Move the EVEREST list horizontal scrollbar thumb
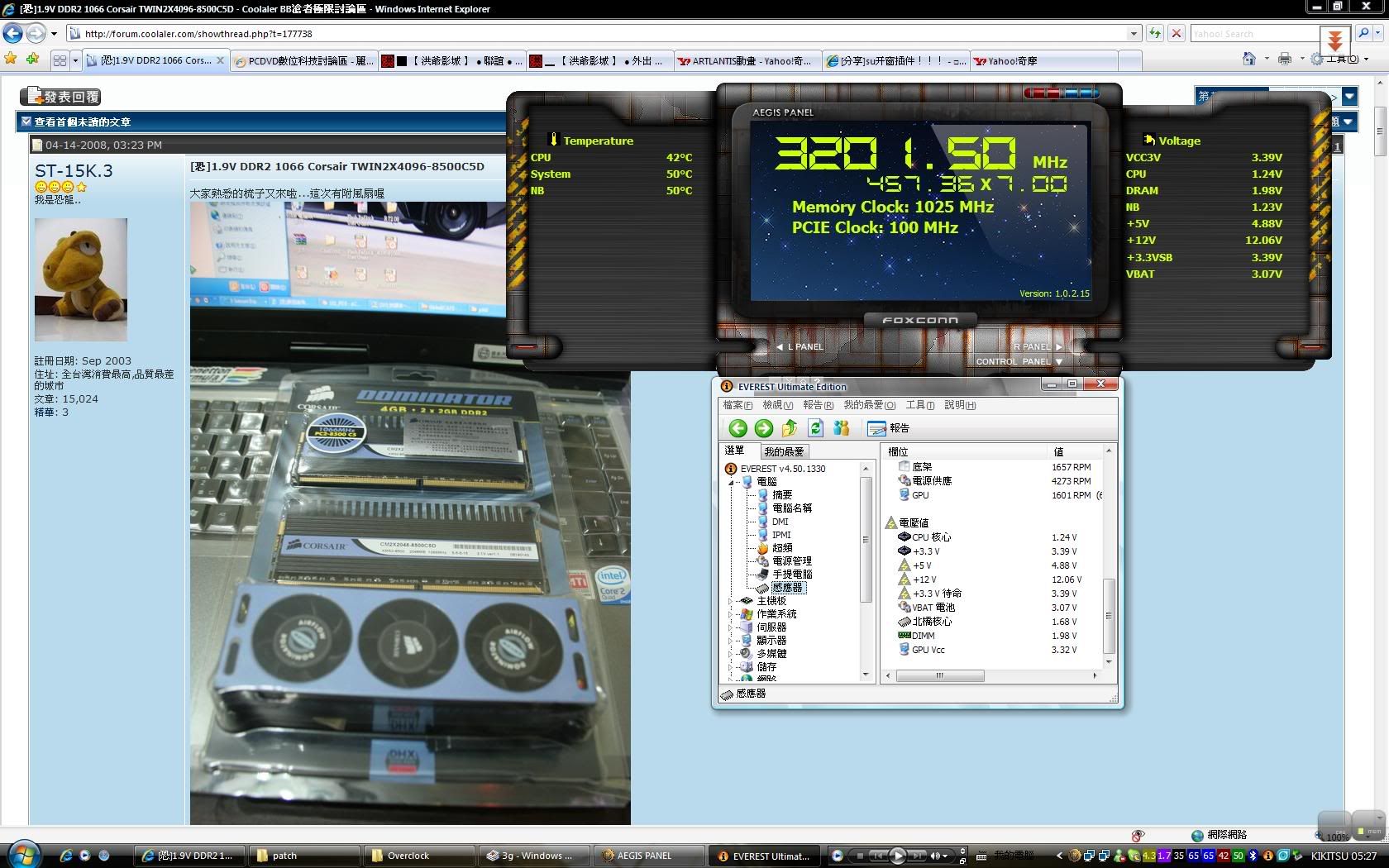Image resolution: width=1389 pixels, height=868 pixels. click(x=940, y=676)
